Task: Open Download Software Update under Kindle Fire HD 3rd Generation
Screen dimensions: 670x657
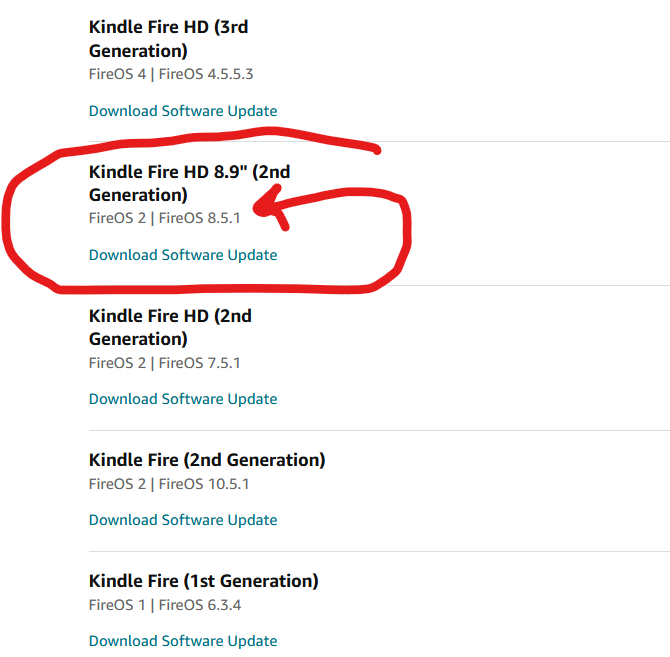Action: coord(183,111)
